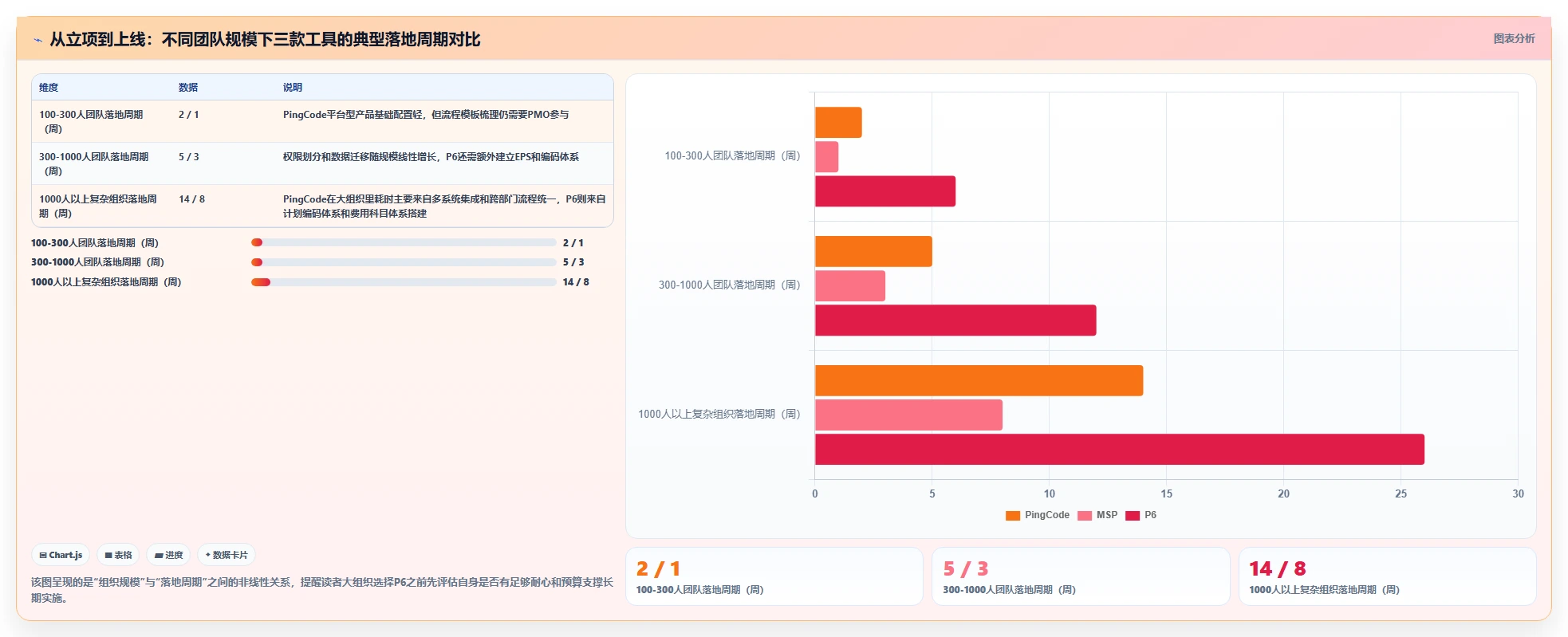
Task: Click the 2 / 1 value beside progress bar
Action: [573, 243]
